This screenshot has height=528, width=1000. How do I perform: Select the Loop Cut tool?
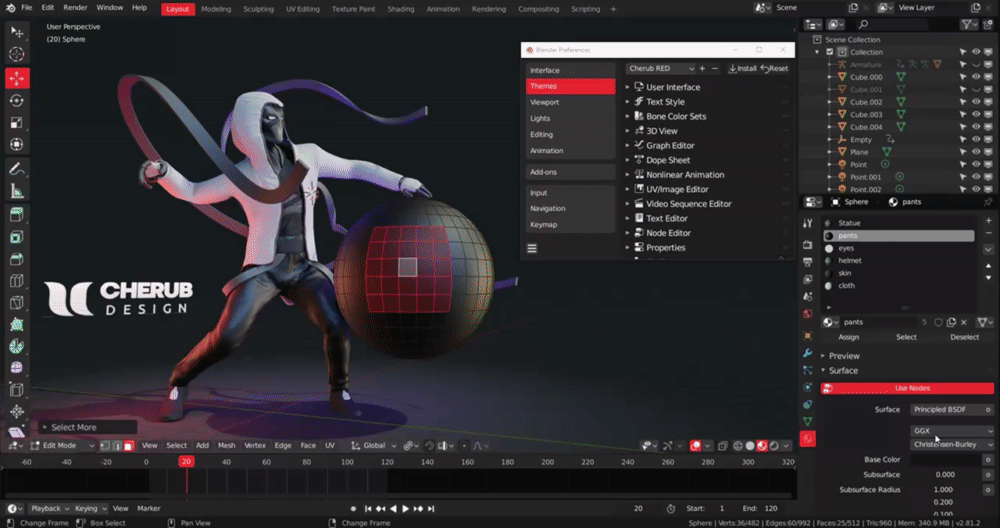pos(17,281)
